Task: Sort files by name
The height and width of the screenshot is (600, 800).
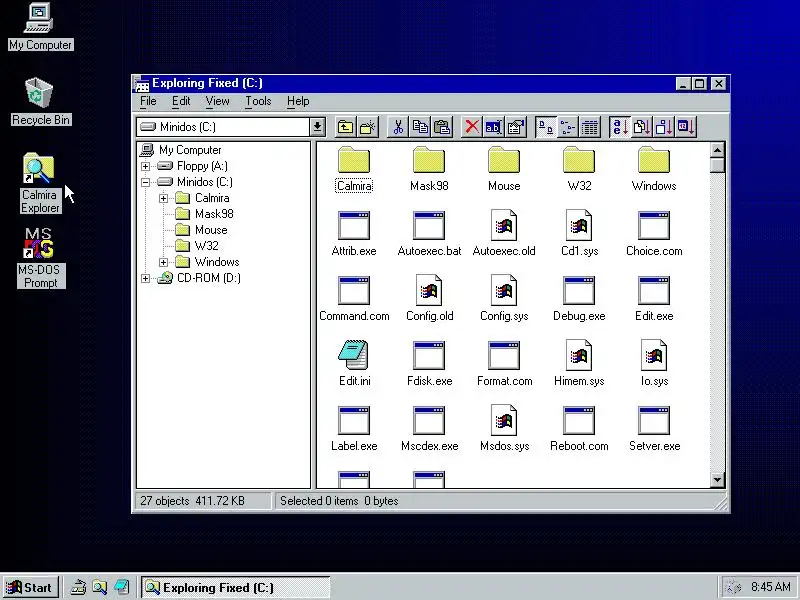Action: coord(619,127)
